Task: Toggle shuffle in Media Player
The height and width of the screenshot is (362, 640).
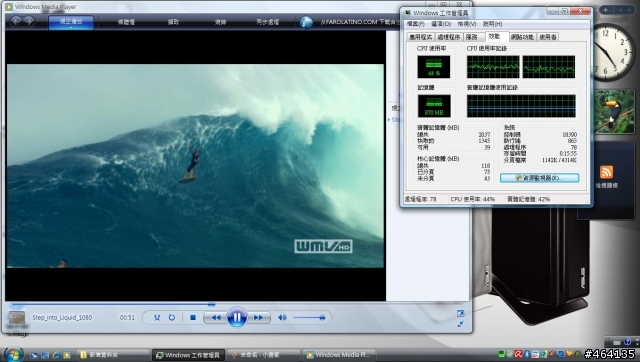Action: [x=157, y=318]
